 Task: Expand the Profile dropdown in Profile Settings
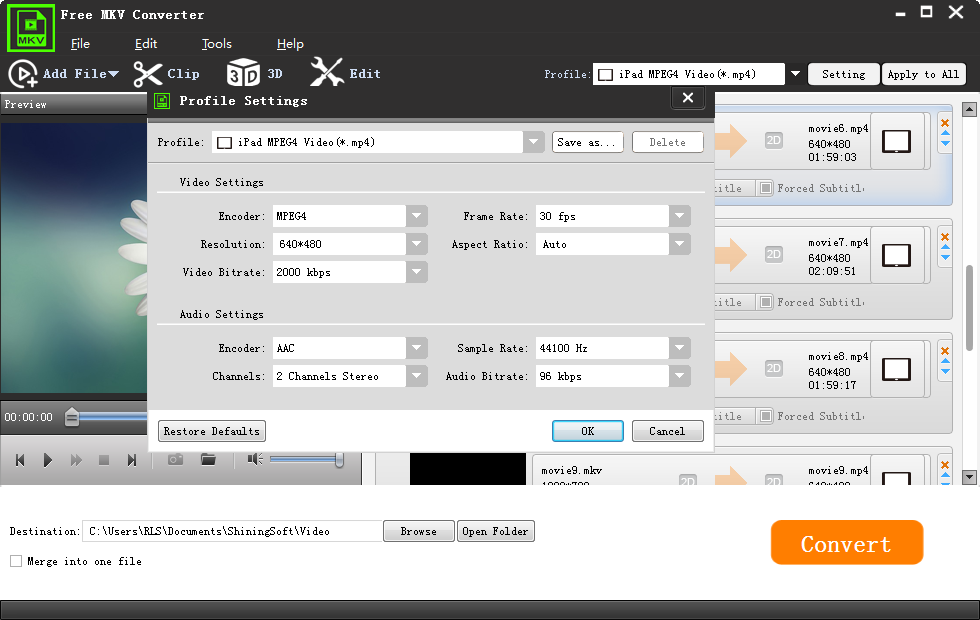[x=533, y=142]
